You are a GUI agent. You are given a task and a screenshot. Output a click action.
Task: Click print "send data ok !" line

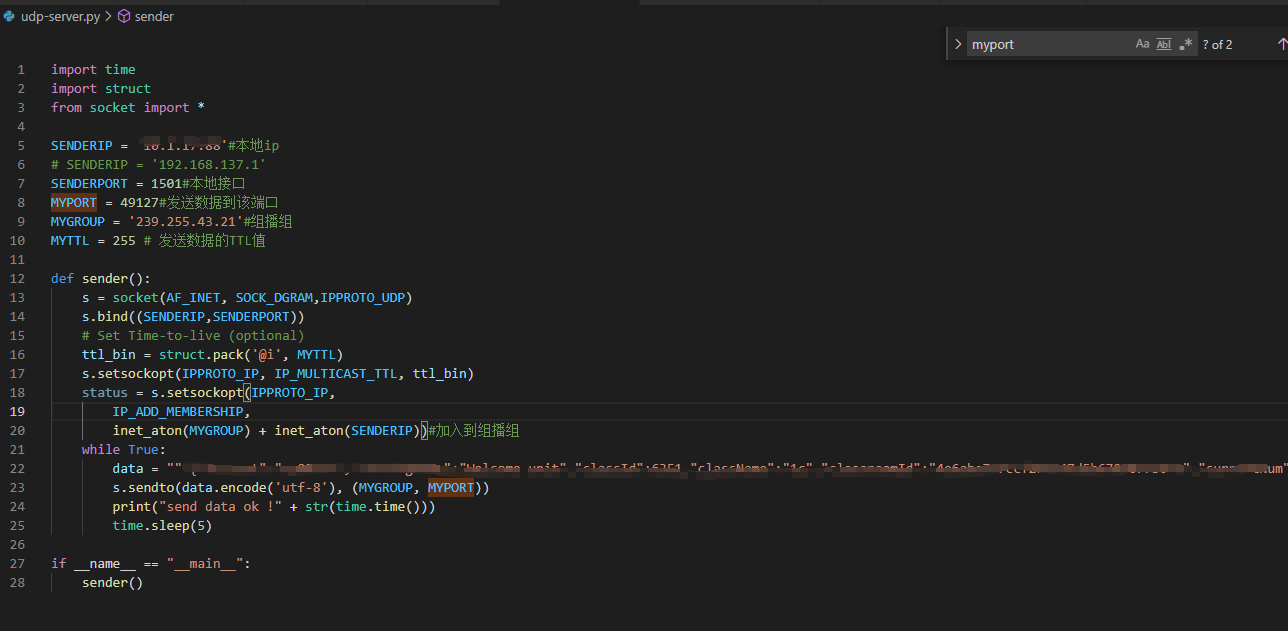(x=274, y=506)
